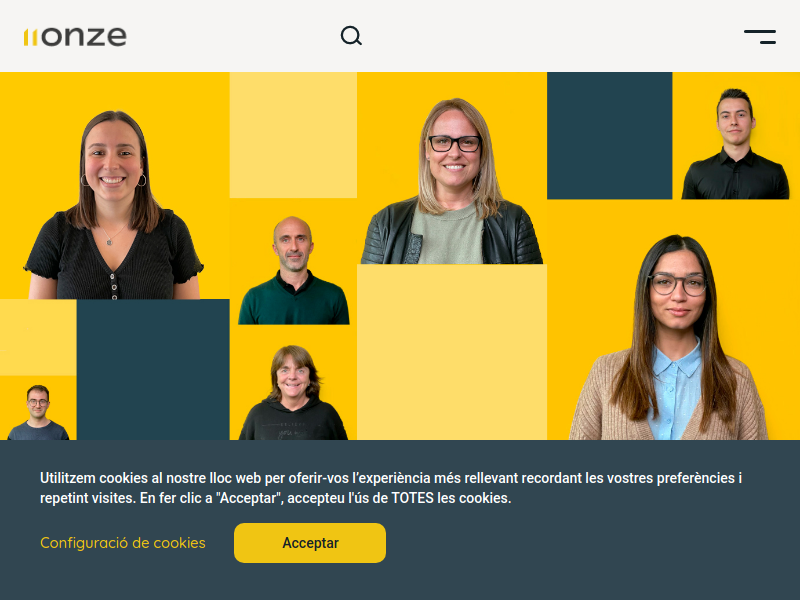
Task: Select the woman in beige cardigan photo
Action: [x=668, y=338]
